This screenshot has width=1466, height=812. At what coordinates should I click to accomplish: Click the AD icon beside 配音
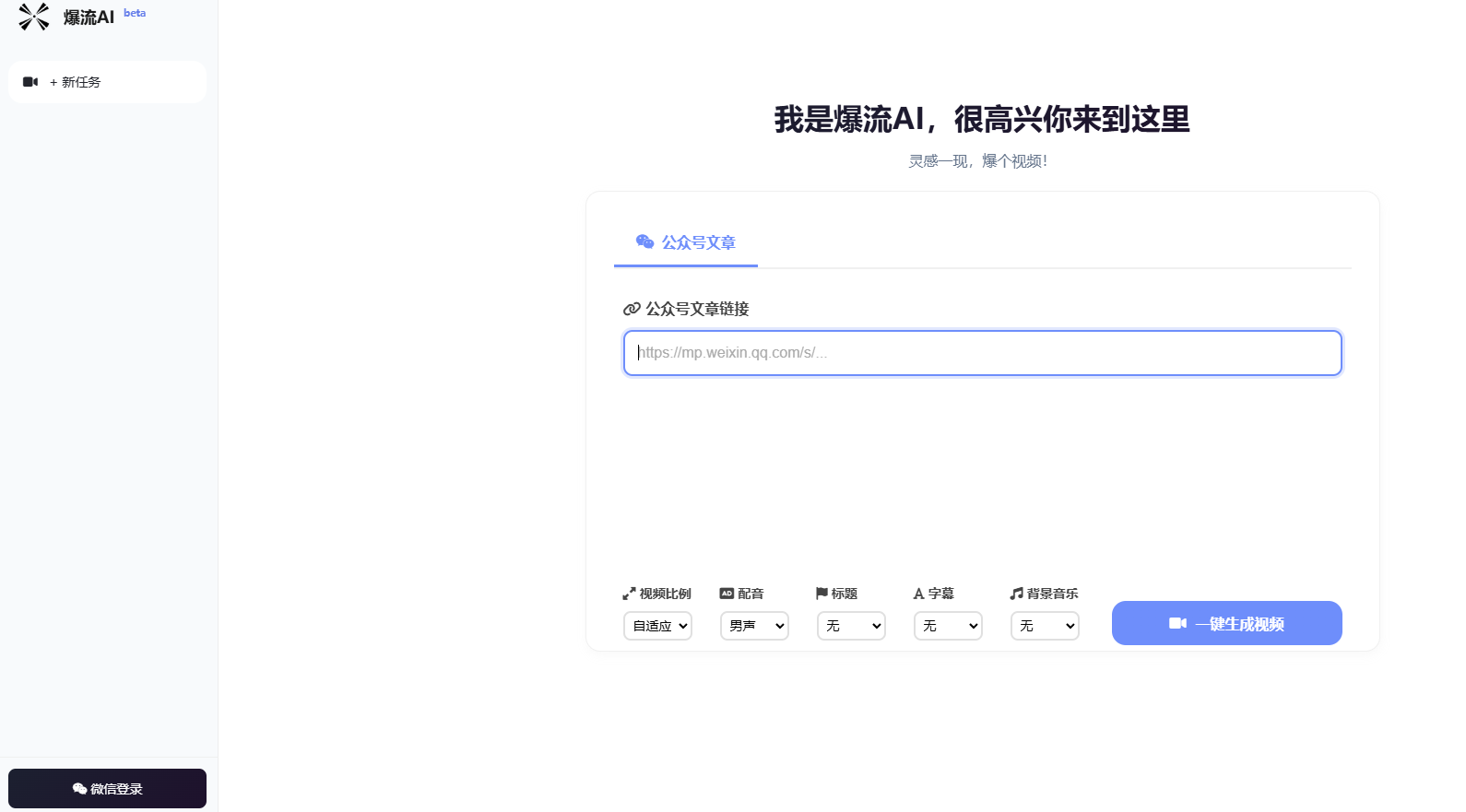pyautogui.click(x=727, y=594)
